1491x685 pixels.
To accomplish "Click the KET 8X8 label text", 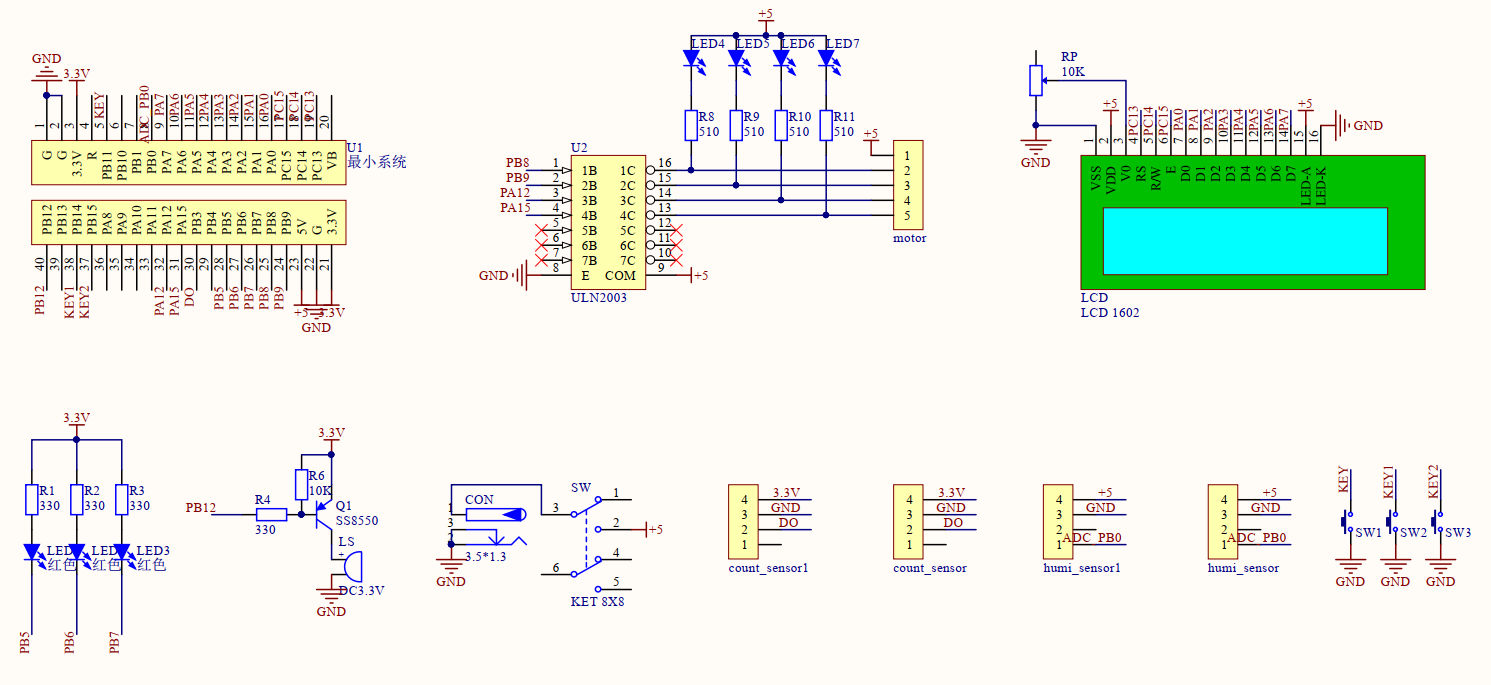I will [598, 602].
